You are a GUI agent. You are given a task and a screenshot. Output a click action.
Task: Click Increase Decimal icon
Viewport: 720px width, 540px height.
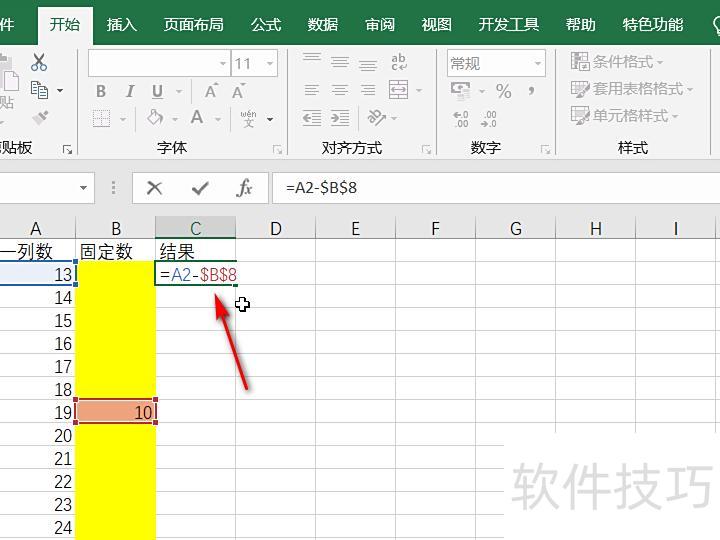coord(461,119)
